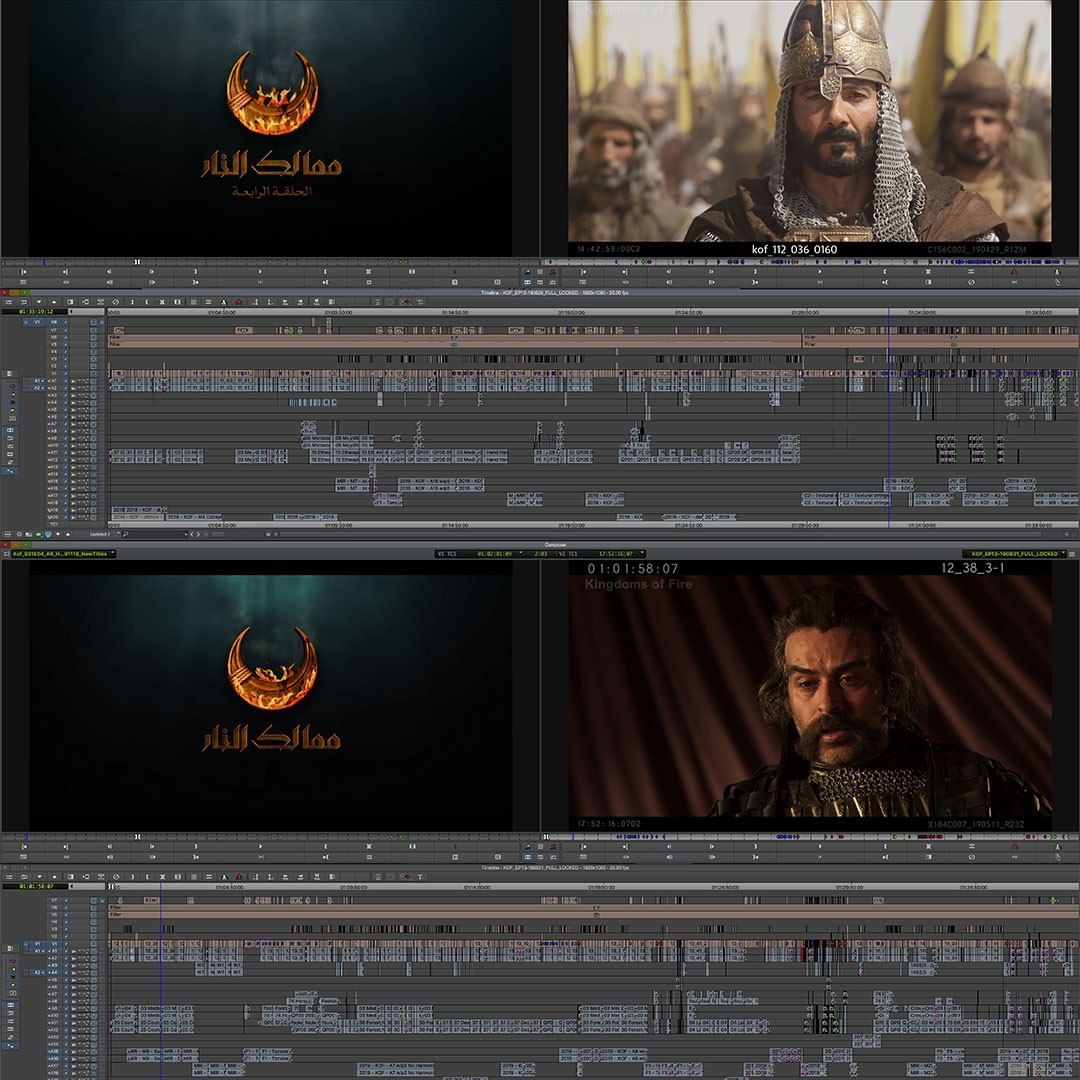1080x1080 pixels.
Task: Click the red Lift icon under top record monitor
Action: pos(1014,272)
